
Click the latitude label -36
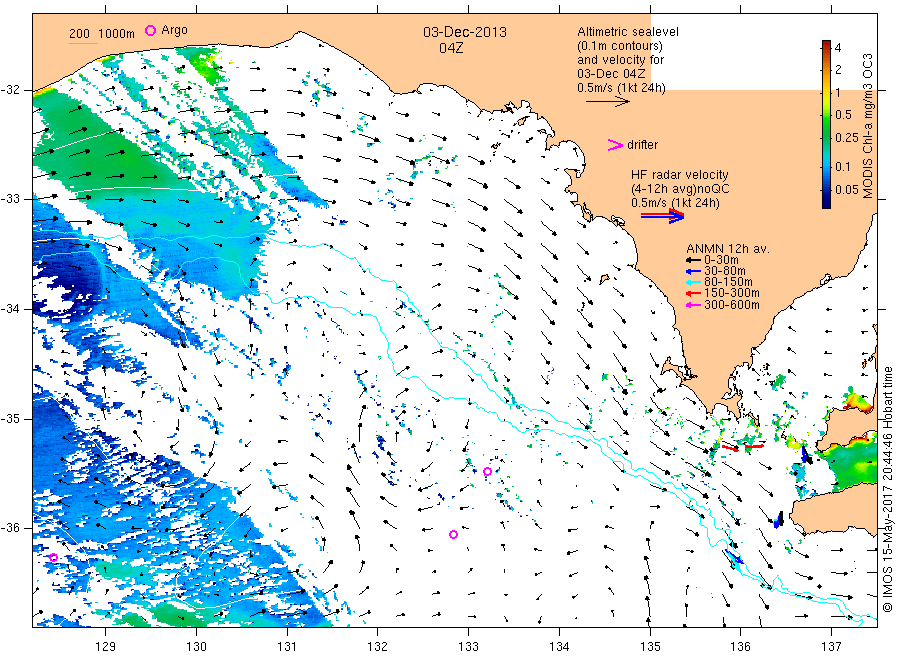(x=11, y=528)
